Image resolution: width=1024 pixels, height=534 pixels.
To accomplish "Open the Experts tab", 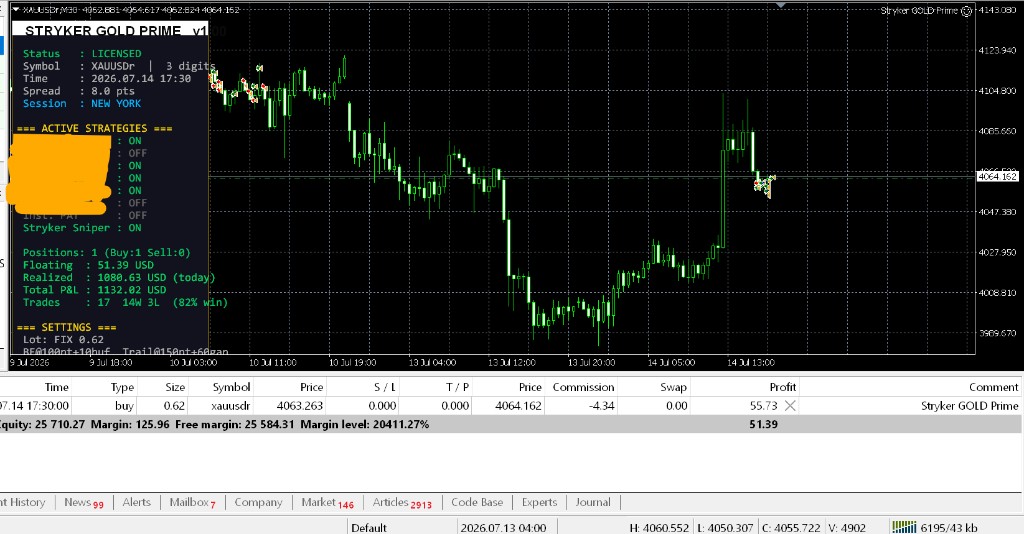I will tap(539, 502).
